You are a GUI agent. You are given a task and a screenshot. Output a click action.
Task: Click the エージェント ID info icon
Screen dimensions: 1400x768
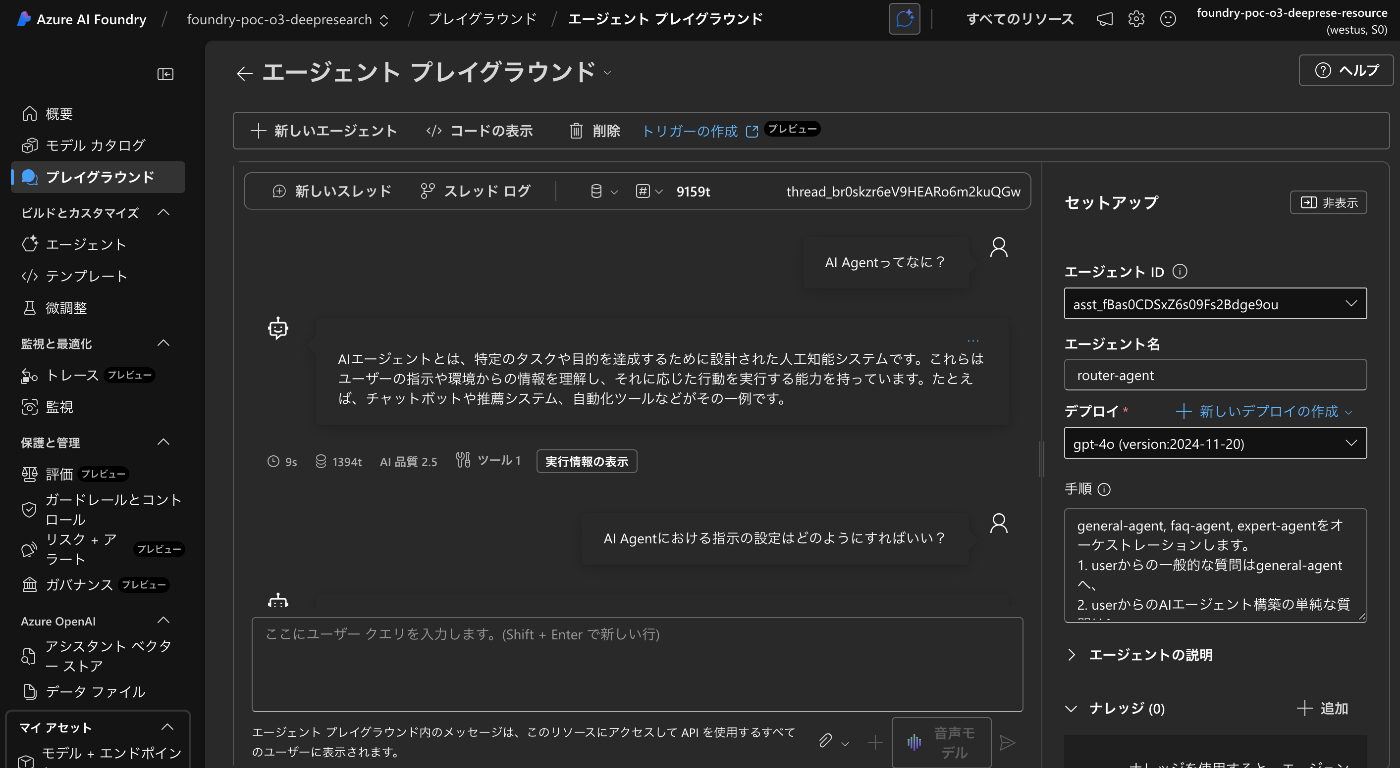click(x=1179, y=271)
